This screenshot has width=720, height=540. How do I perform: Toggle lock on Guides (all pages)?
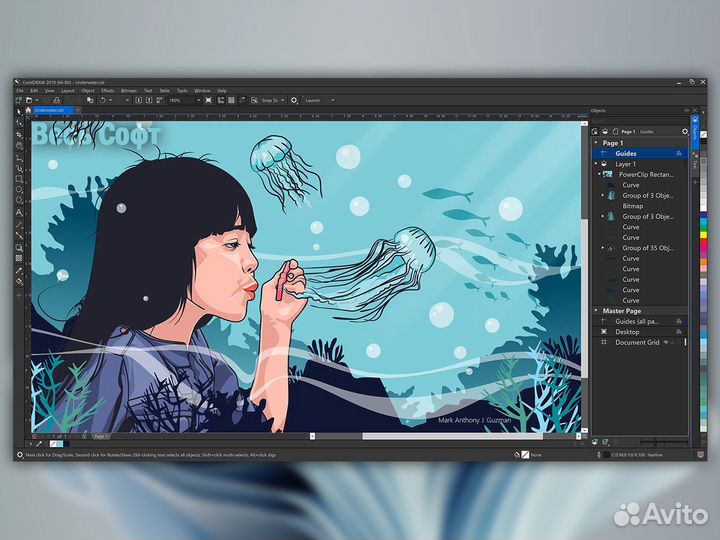coord(679,321)
